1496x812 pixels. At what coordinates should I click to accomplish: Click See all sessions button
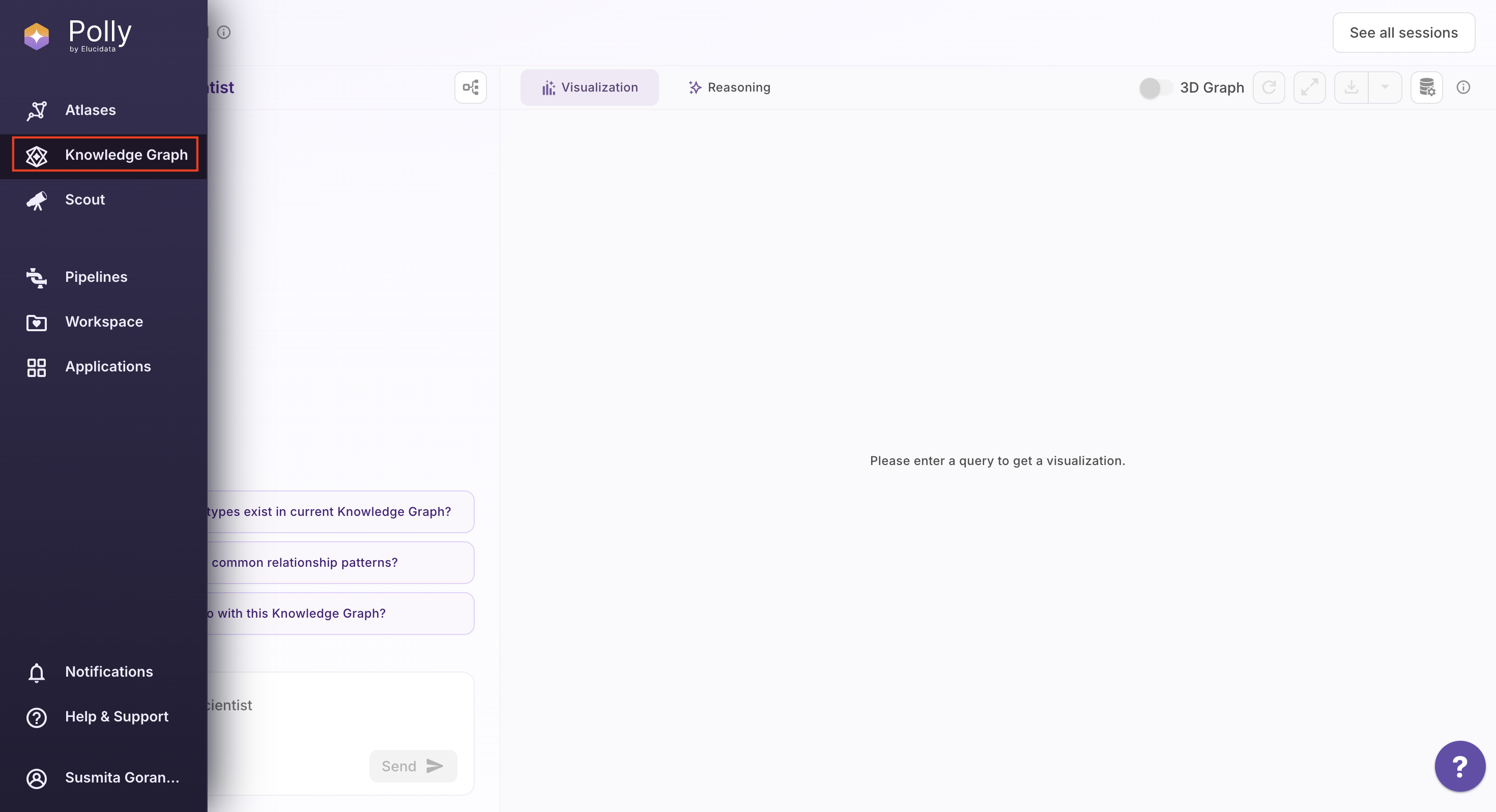coord(1403,33)
